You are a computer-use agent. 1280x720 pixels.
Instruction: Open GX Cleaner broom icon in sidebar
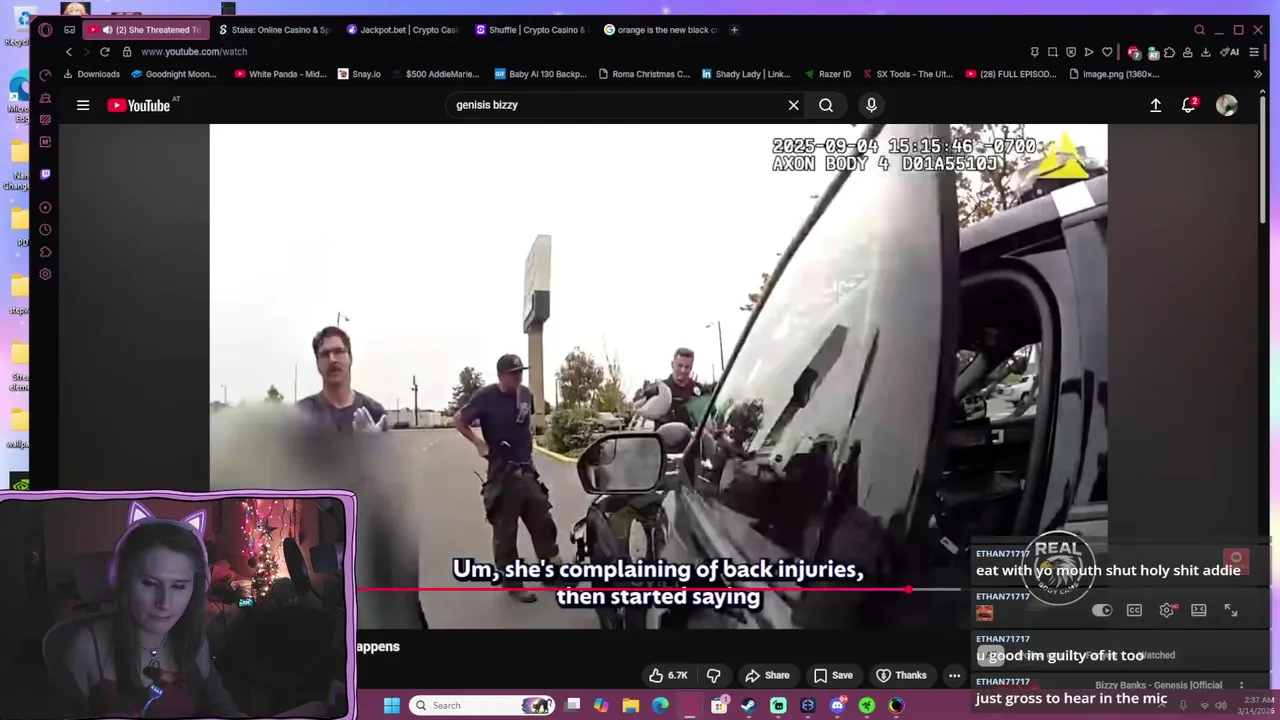click(45, 98)
